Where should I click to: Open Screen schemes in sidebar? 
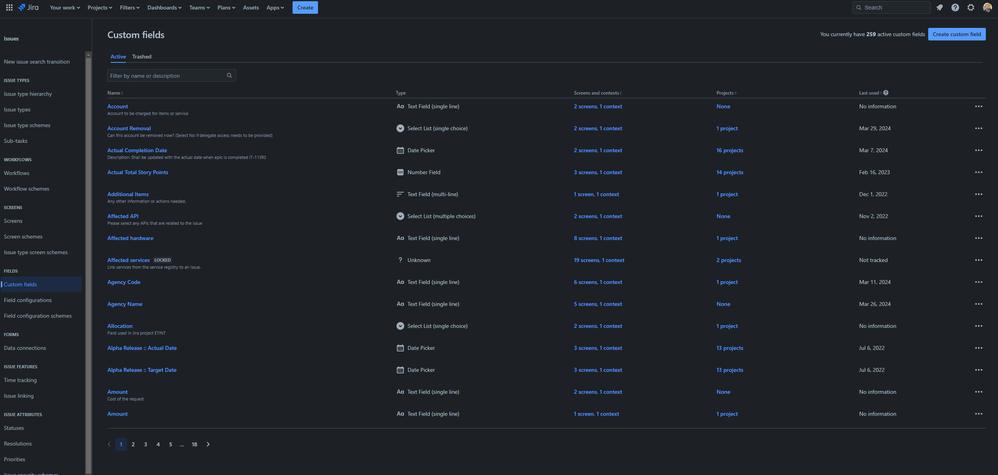[24, 237]
